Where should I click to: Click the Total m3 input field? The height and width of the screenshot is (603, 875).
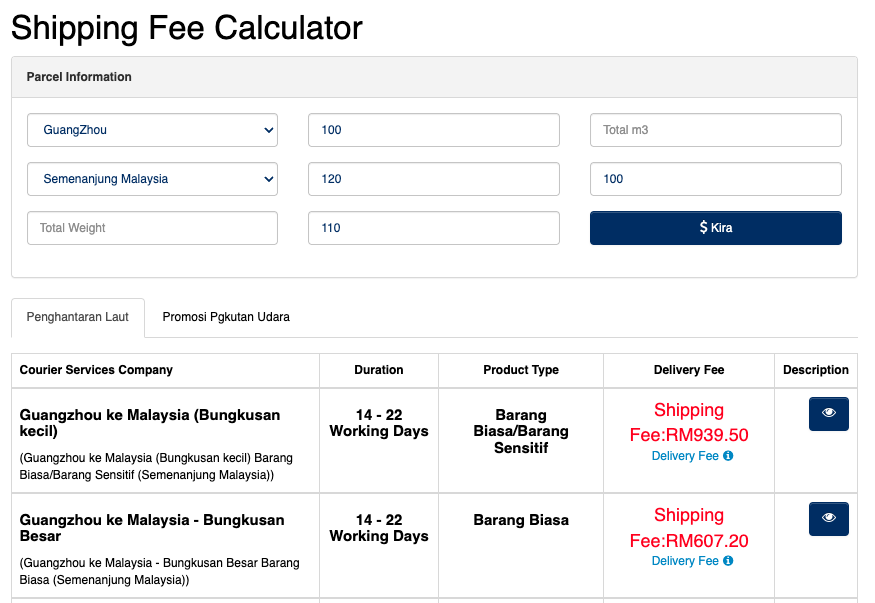715,130
